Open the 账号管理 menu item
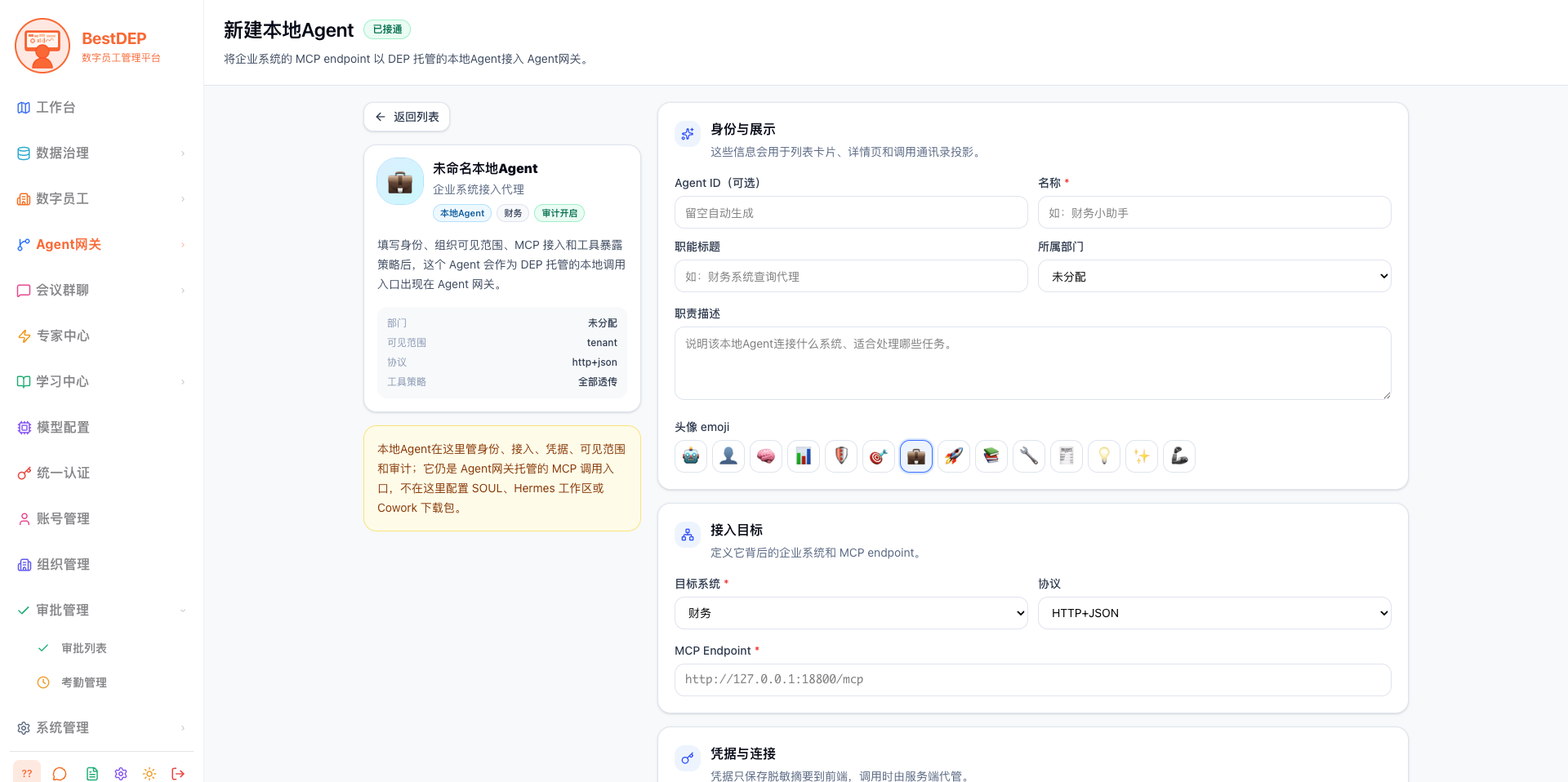Viewport: 1568px width, 782px height. point(101,518)
